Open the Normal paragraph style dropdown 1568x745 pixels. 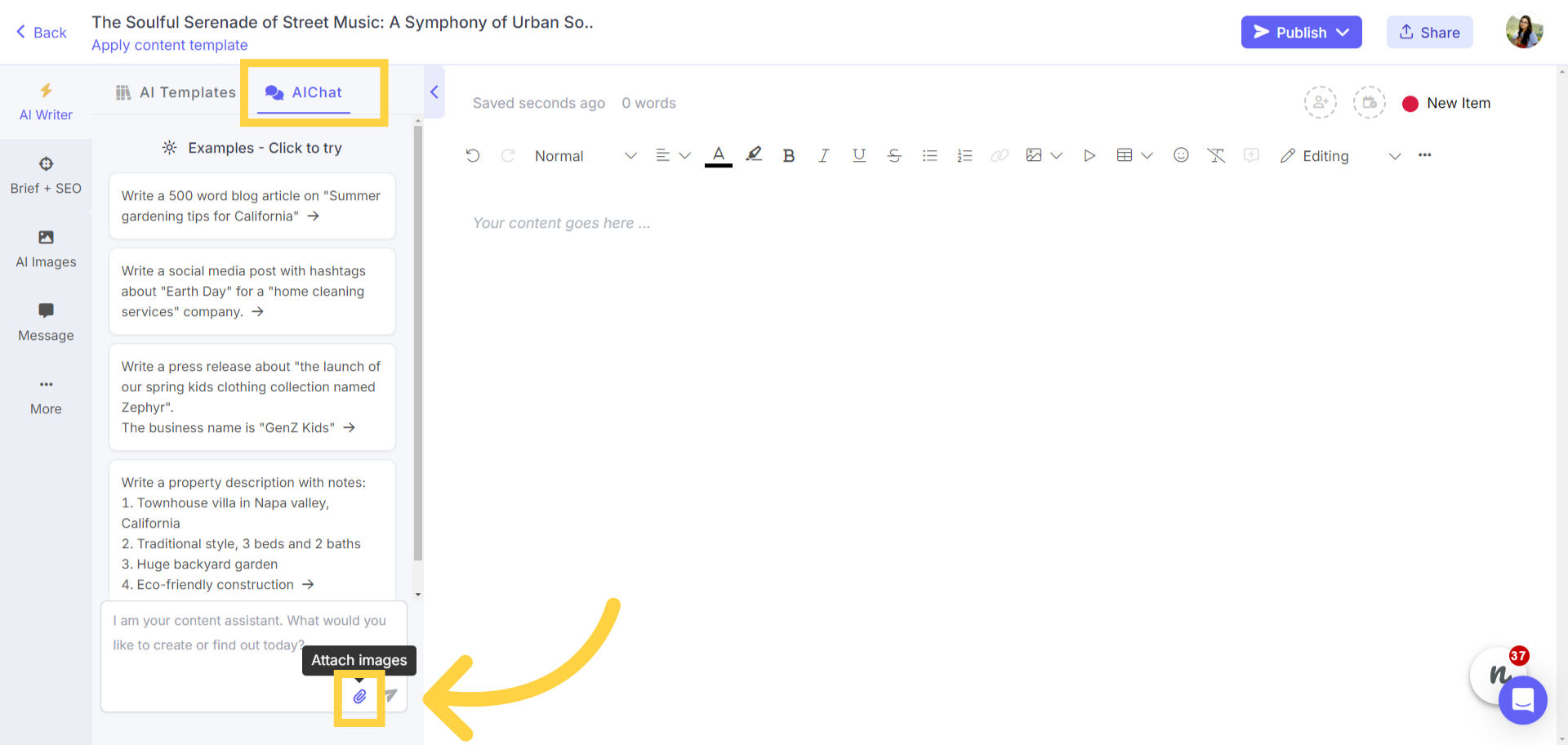click(x=585, y=155)
